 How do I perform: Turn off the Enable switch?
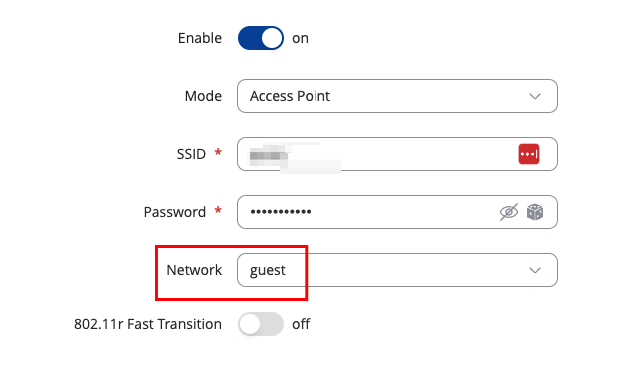pos(261,38)
